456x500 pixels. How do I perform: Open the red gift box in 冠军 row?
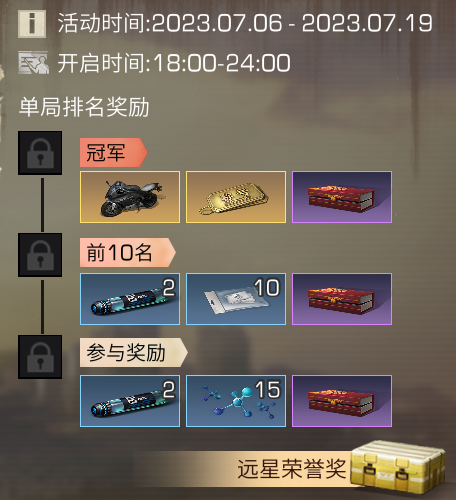pos(342,197)
